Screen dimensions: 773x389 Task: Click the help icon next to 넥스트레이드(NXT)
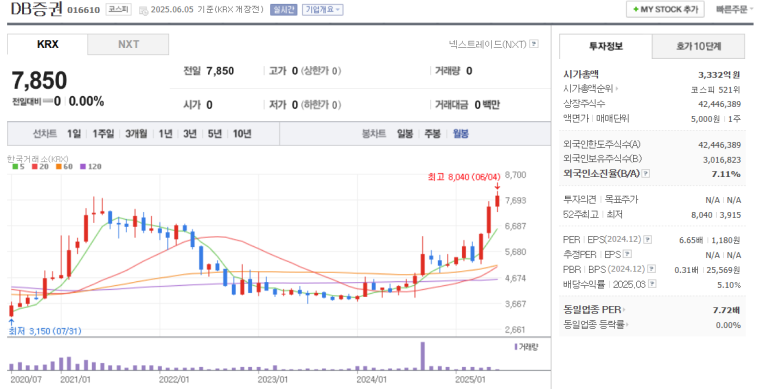coord(534,44)
